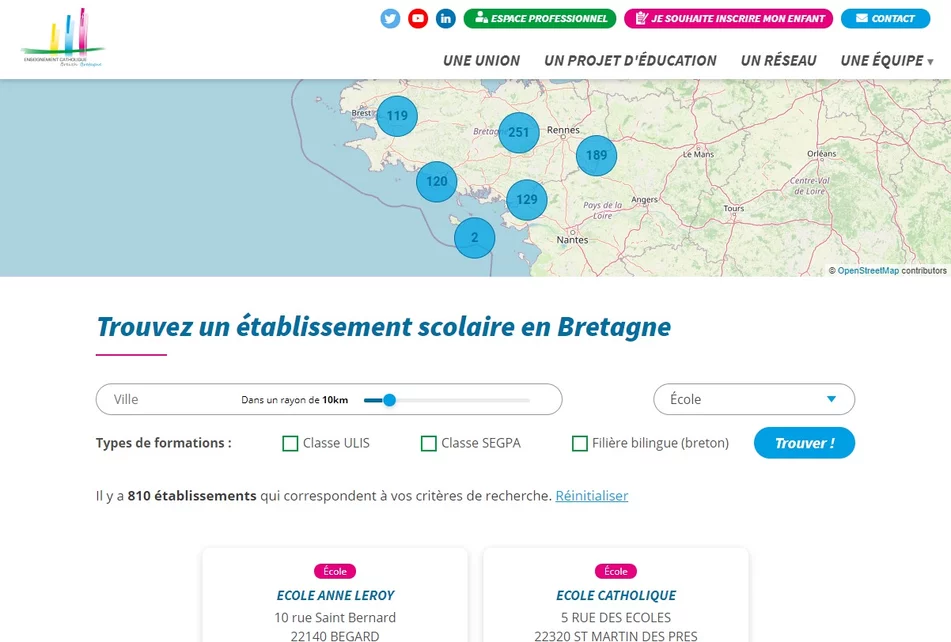The image size is (951, 642).
Task: Click the radius slider handle
Action: 390,400
